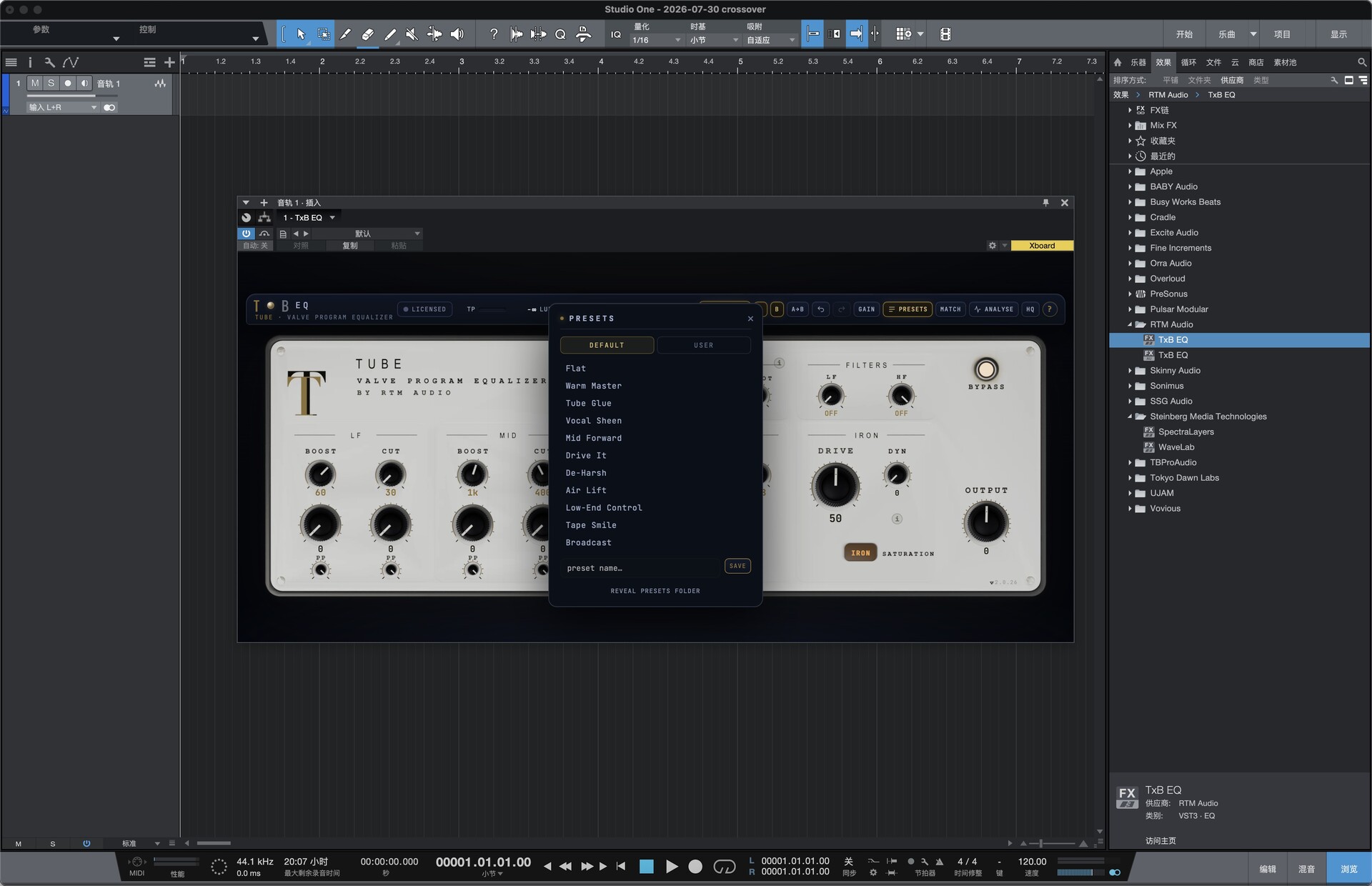Screen dimensions: 1372x886
Task: Pin the plugin window
Action: click(1045, 203)
